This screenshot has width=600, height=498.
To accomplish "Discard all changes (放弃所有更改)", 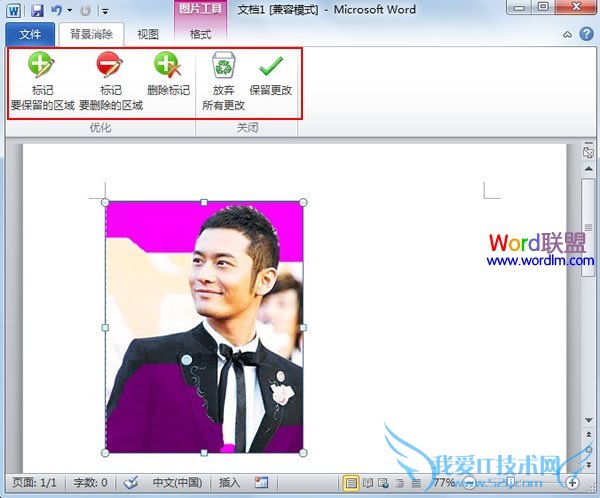I will 223,81.
